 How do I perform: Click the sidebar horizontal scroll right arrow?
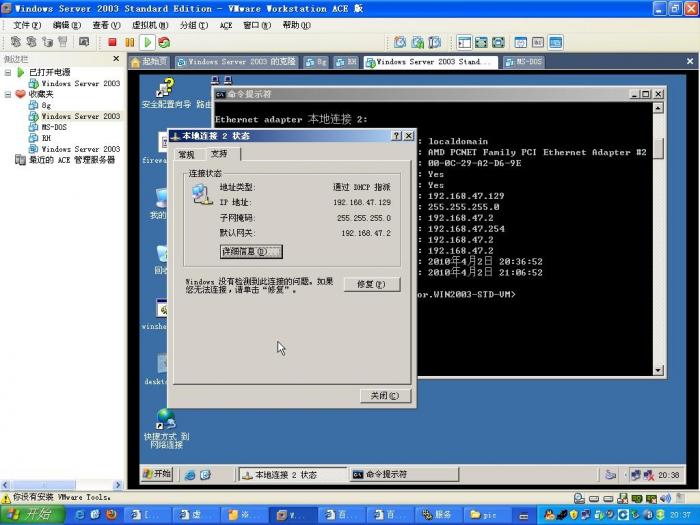tap(118, 485)
